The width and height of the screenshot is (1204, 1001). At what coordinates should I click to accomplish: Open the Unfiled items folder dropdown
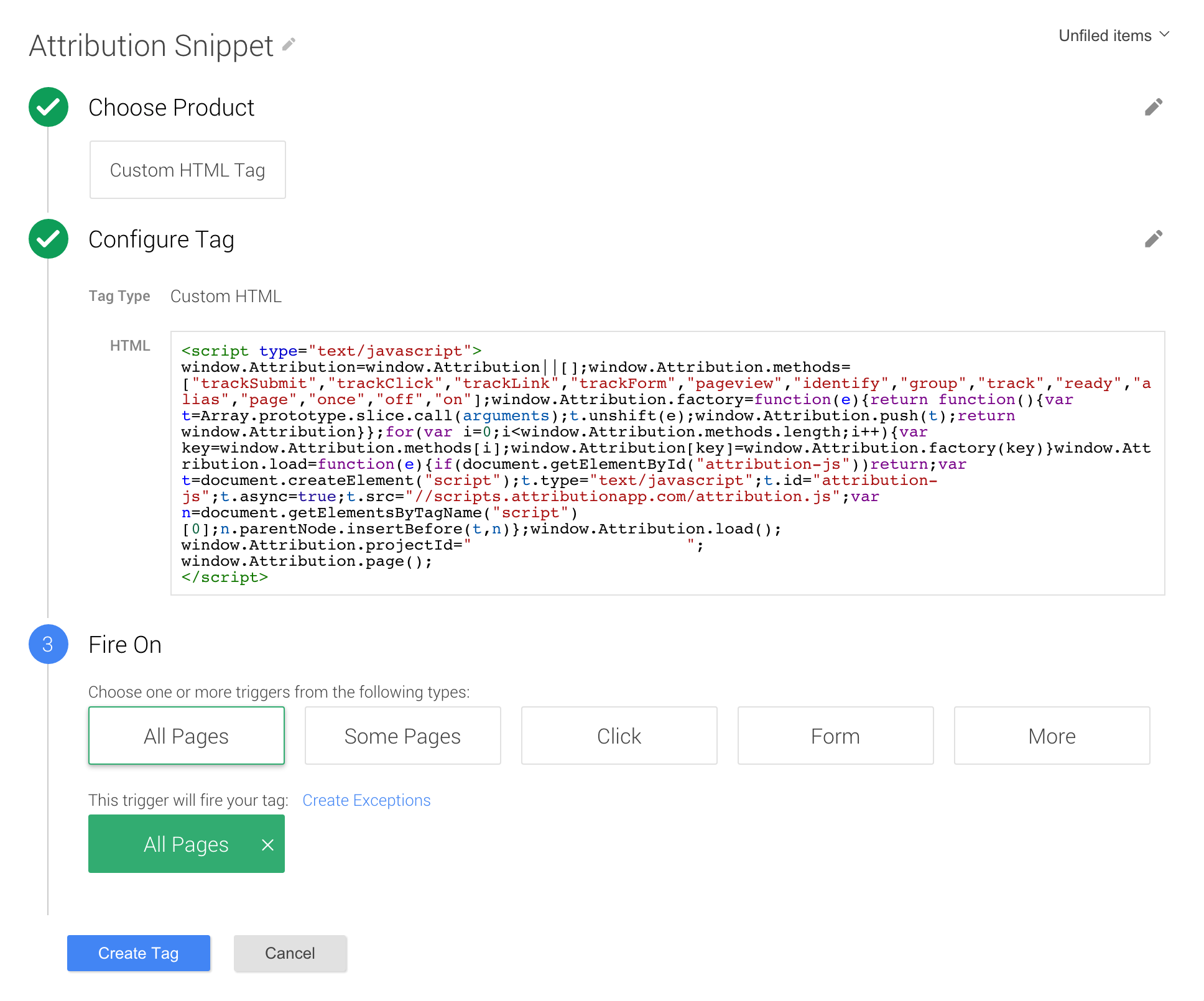point(1113,35)
